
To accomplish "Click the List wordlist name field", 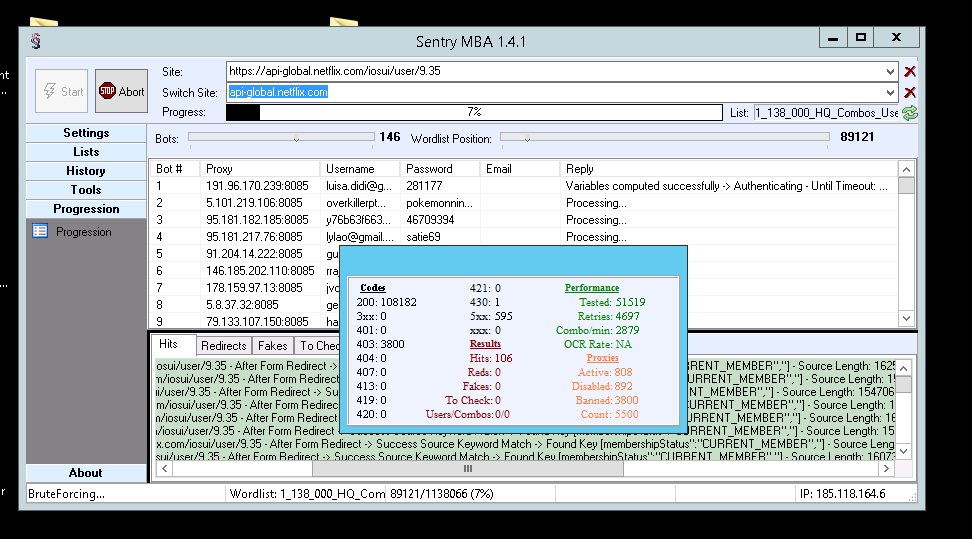I will (826, 113).
